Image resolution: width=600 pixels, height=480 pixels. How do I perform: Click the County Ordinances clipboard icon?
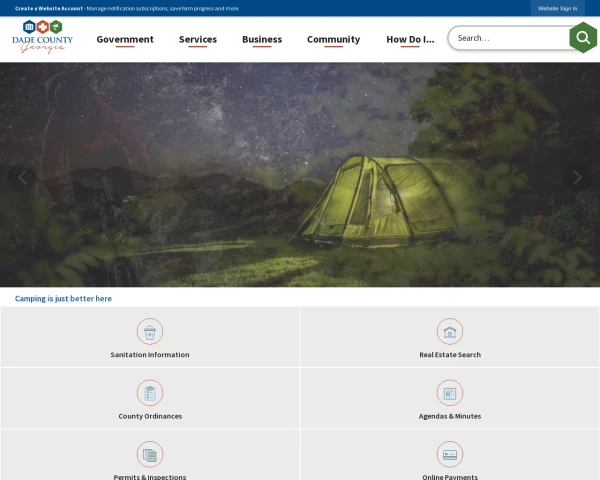pyautogui.click(x=150, y=393)
